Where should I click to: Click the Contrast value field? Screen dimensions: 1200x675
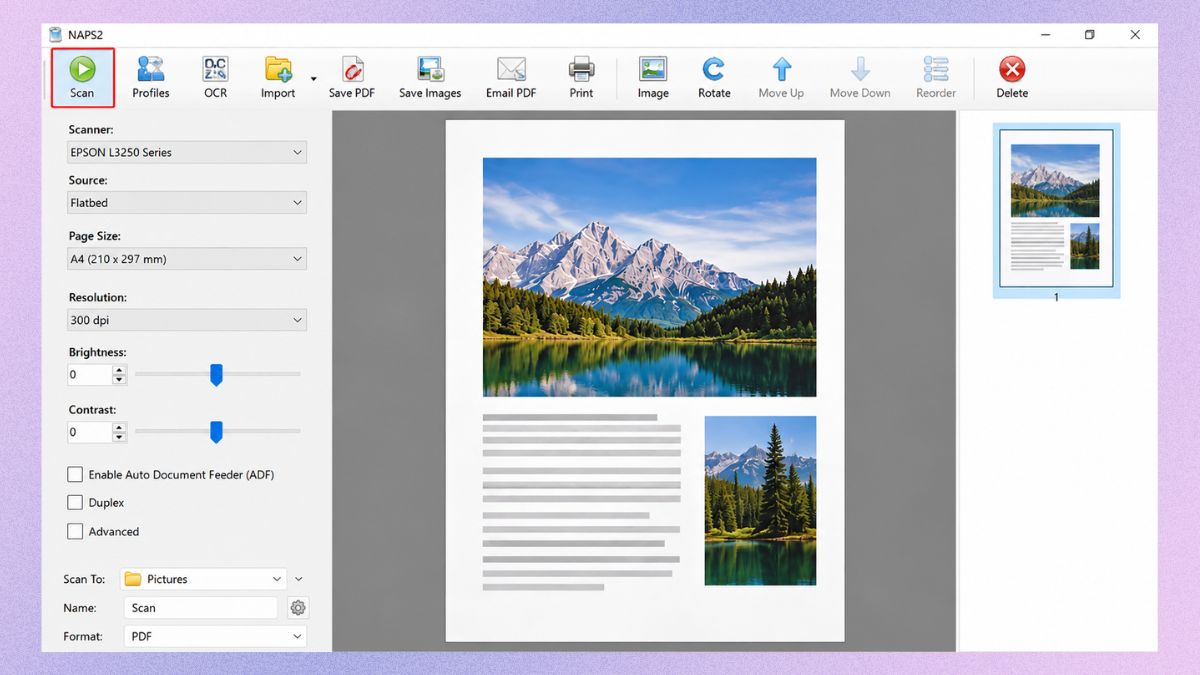[x=89, y=432]
